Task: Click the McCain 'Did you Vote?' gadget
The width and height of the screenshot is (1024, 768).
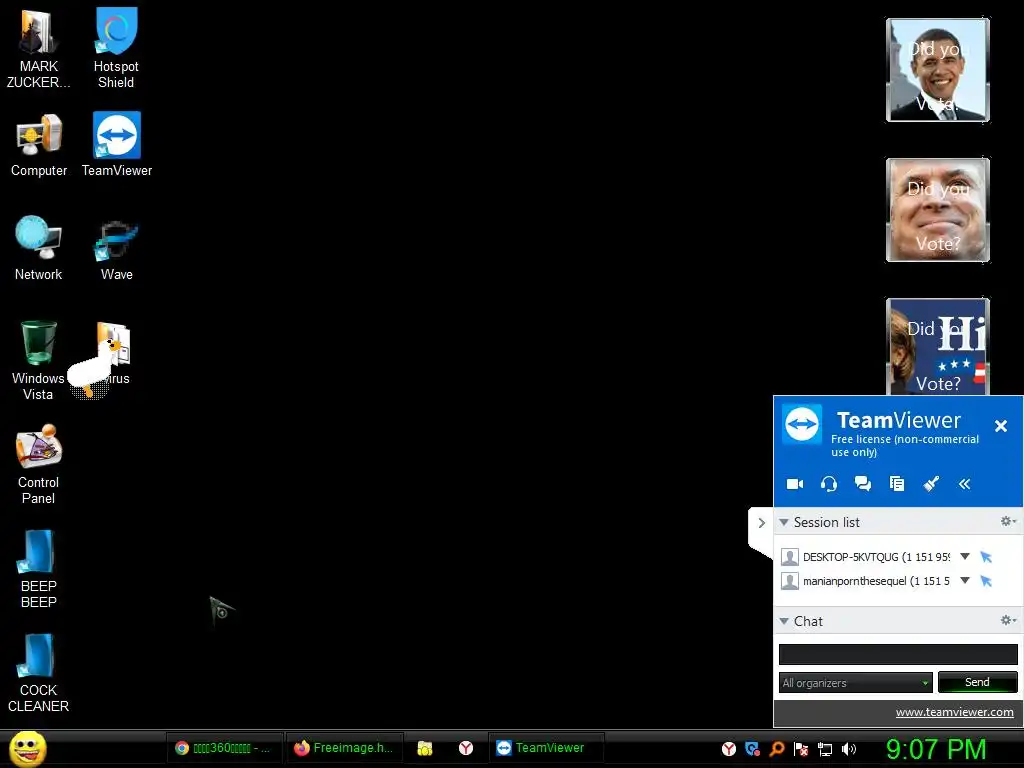Action: click(x=938, y=210)
